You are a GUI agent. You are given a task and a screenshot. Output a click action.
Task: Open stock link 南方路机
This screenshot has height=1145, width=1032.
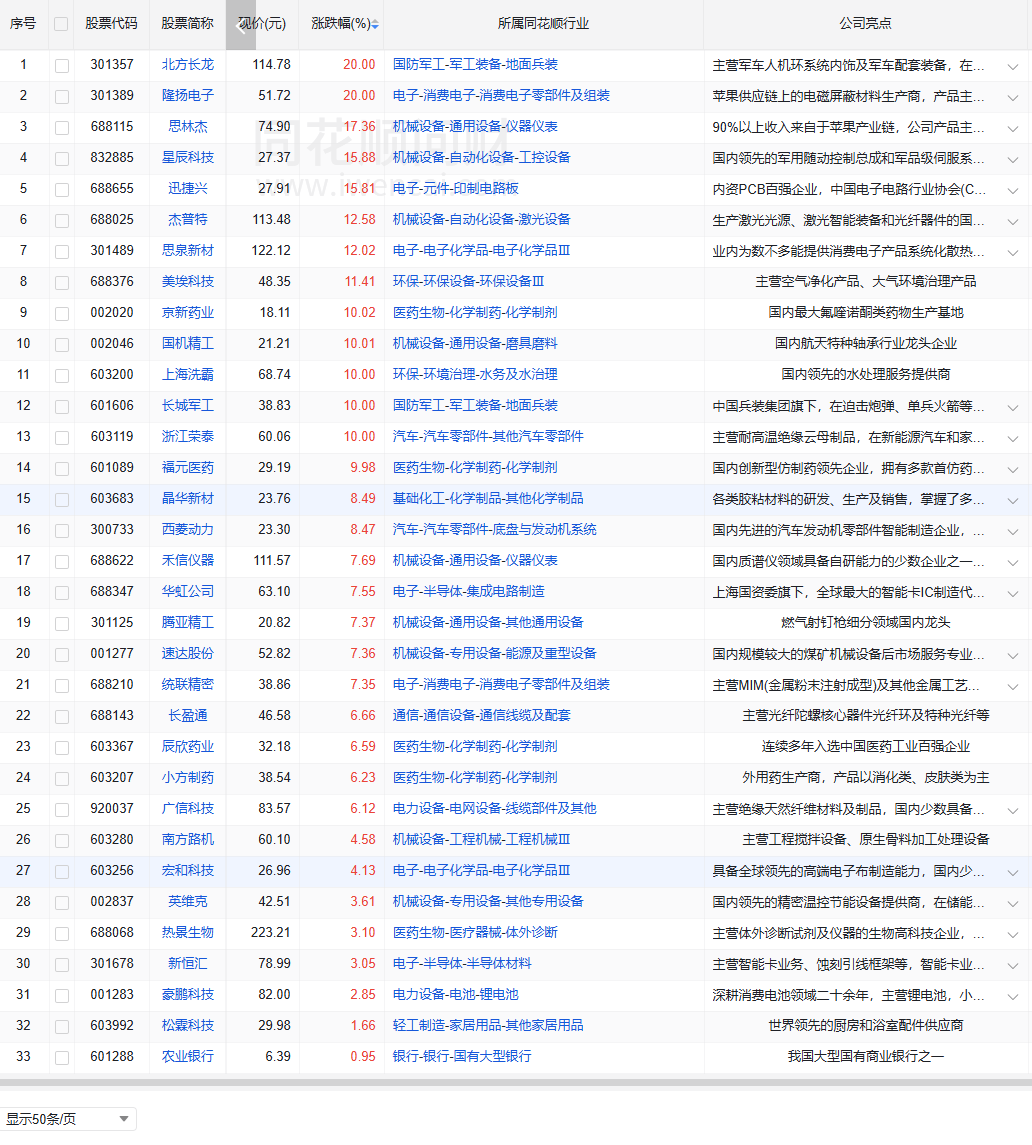click(188, 840)
